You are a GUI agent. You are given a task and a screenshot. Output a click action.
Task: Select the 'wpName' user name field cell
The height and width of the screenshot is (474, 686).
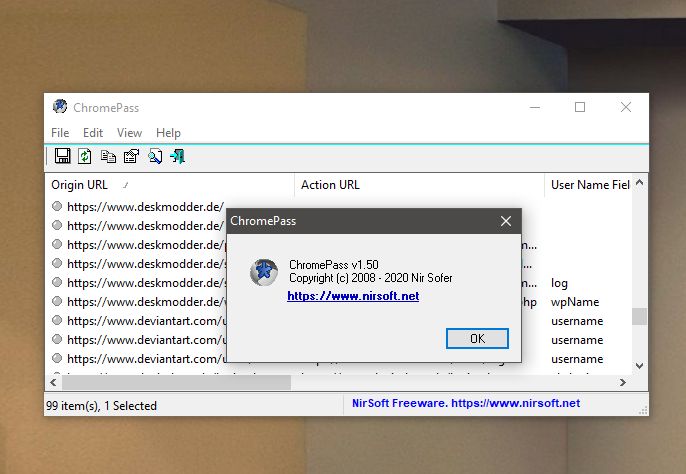575,302
